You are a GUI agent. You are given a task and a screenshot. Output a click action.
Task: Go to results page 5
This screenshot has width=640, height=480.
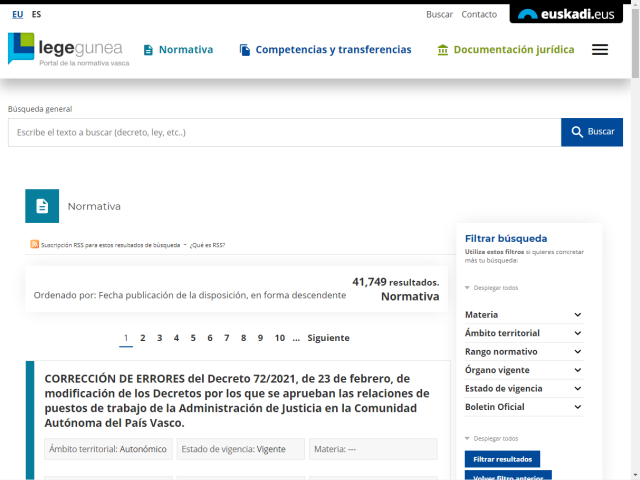193,338
